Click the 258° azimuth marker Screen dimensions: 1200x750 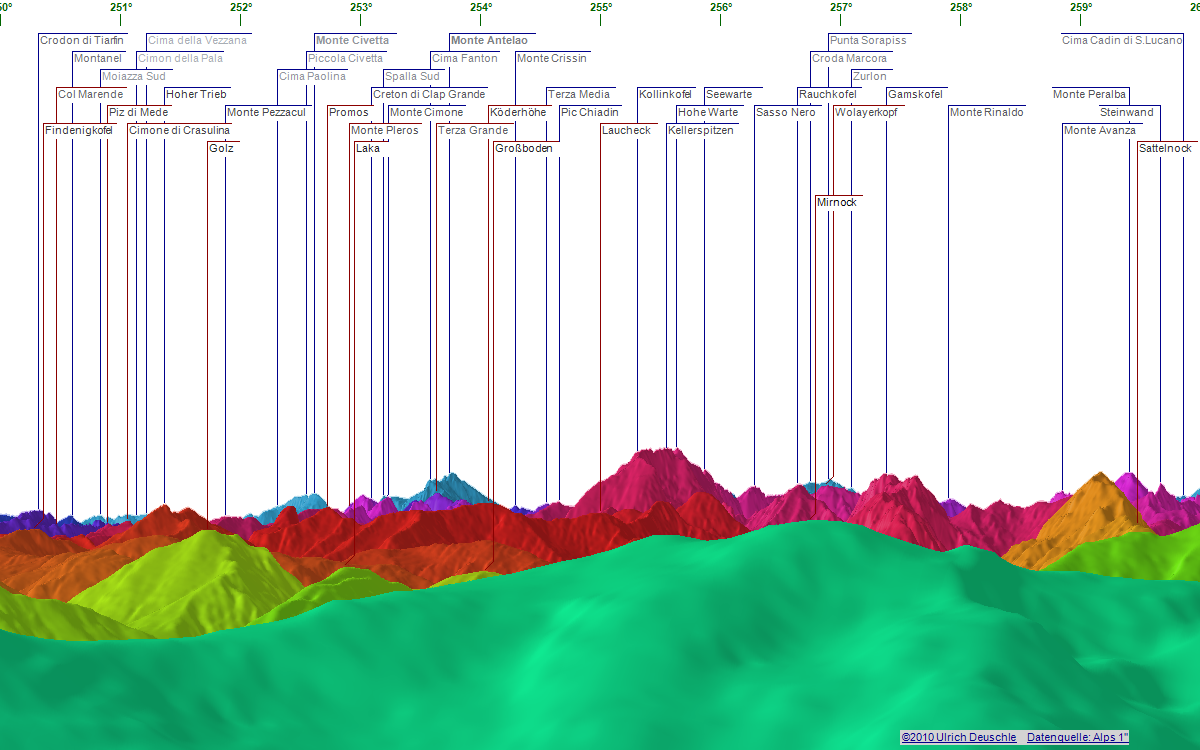[961, 7]
